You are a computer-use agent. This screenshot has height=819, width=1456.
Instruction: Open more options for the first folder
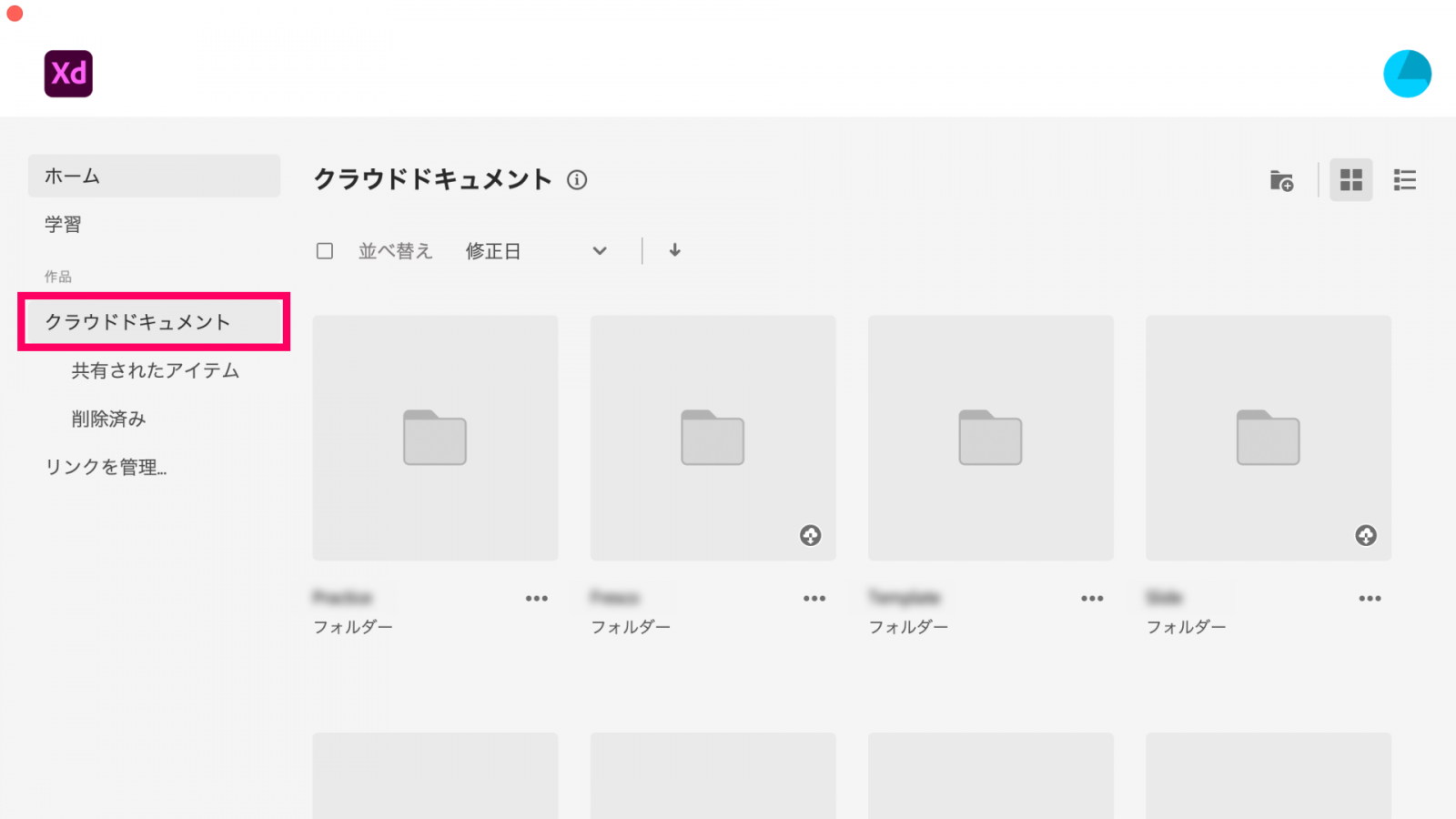click(537, 599)
